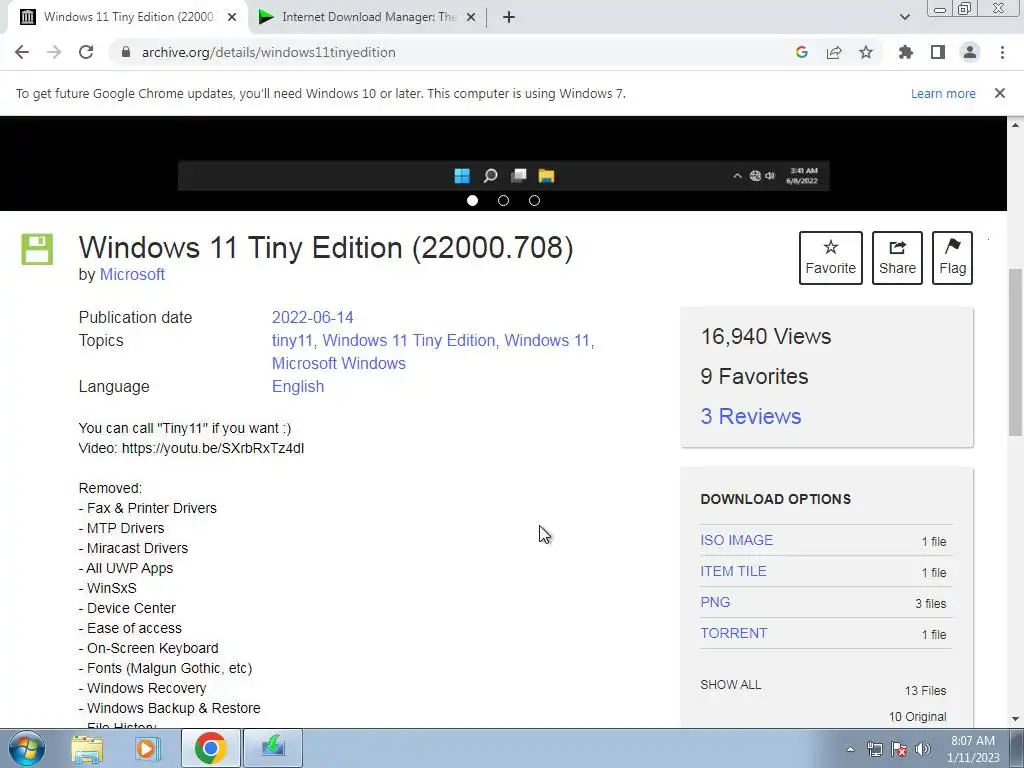1024x768 pixels.
Task: Go back with the browser back arrow
Action: [22, 52]
